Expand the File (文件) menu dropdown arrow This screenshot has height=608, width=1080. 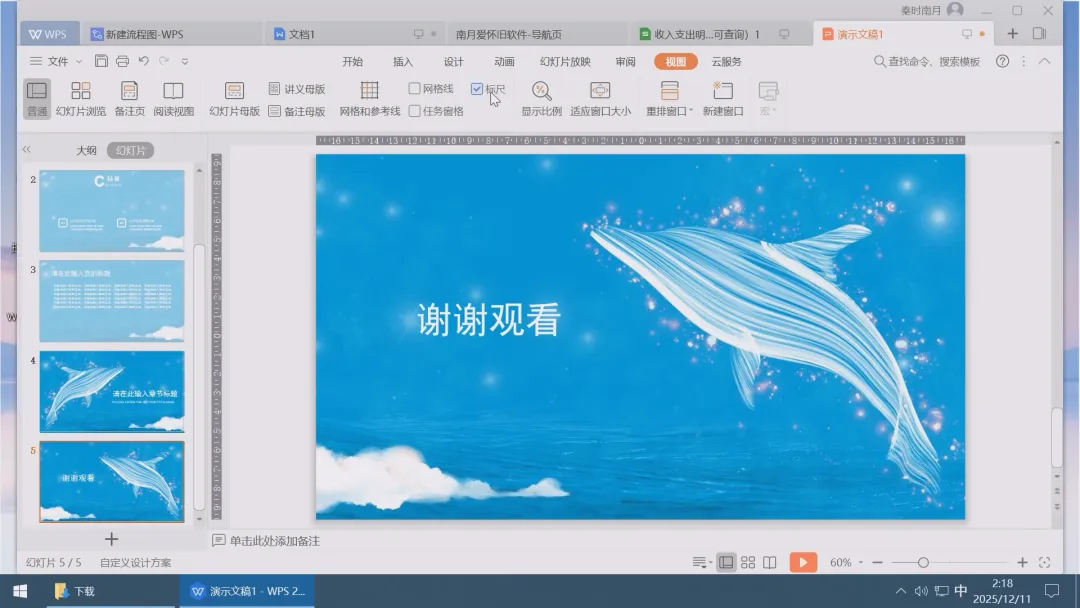pyautogui.click(x=79, y=61)
